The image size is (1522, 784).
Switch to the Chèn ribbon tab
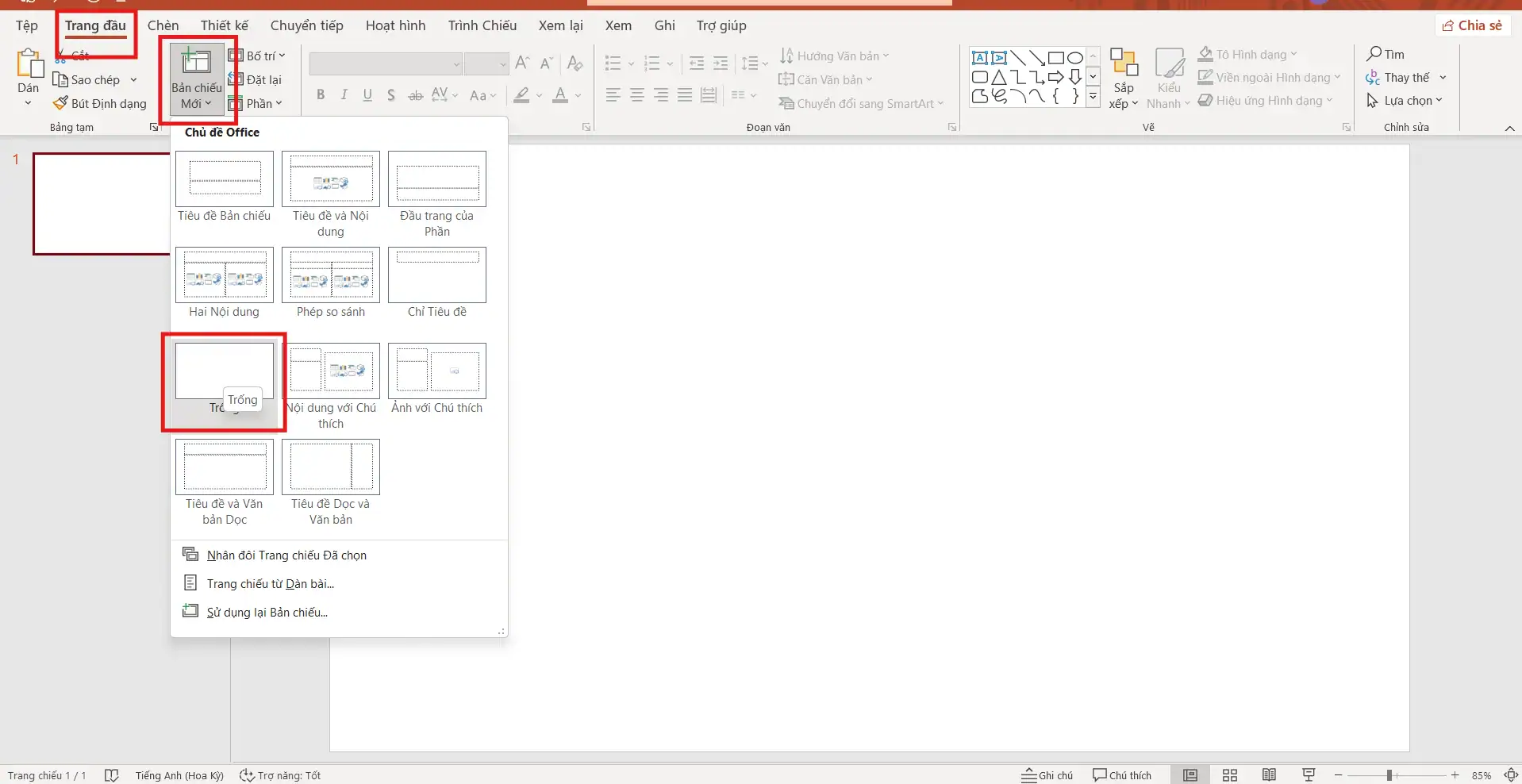163,25
